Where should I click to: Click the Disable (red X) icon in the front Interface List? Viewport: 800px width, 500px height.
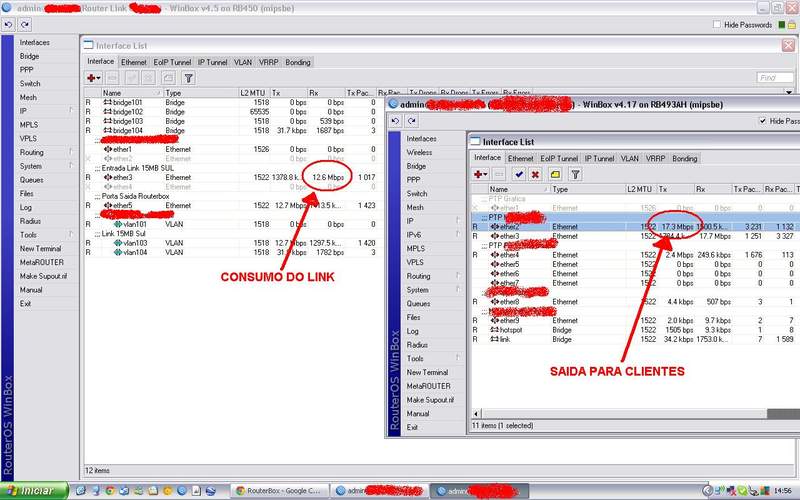point(535,174)
